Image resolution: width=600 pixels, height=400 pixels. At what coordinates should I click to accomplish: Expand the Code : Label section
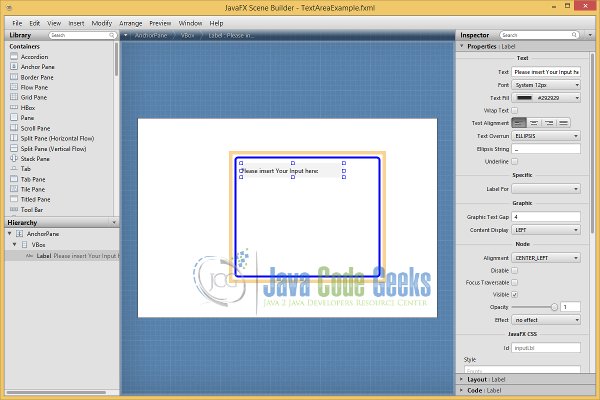pyautogui.click(x=461, y=390)
